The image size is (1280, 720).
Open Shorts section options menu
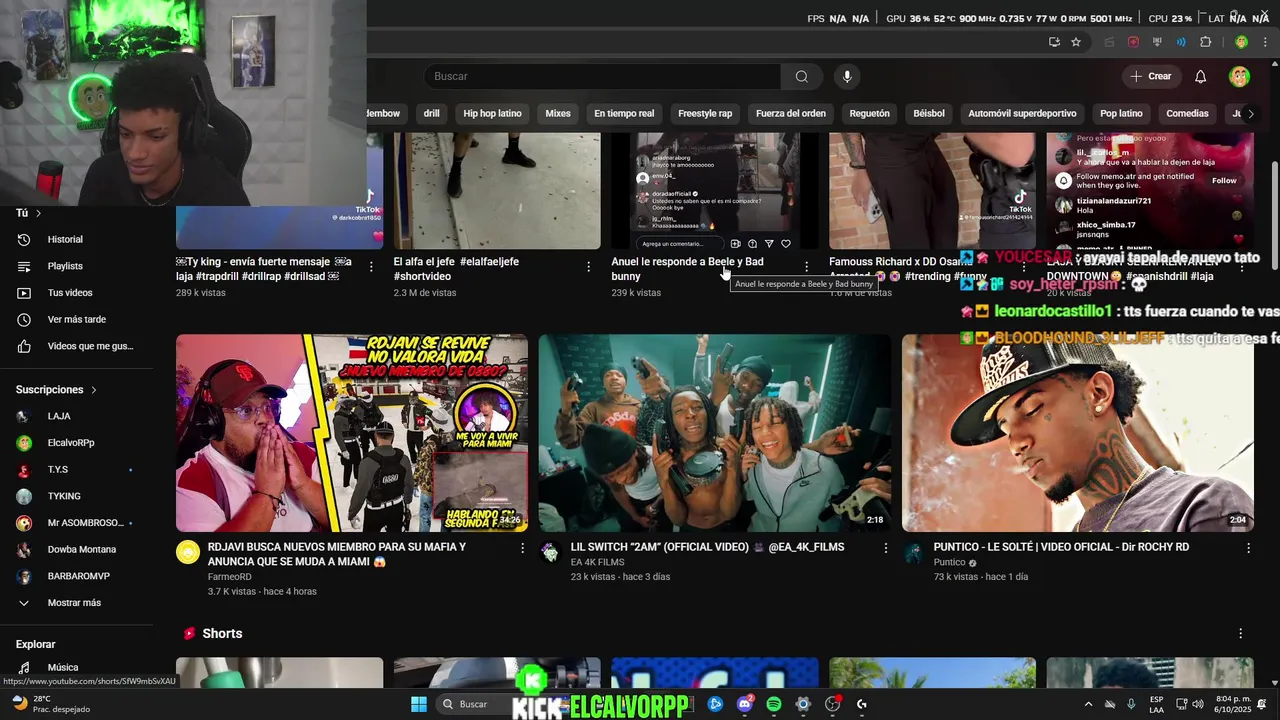click(1240, 634)
